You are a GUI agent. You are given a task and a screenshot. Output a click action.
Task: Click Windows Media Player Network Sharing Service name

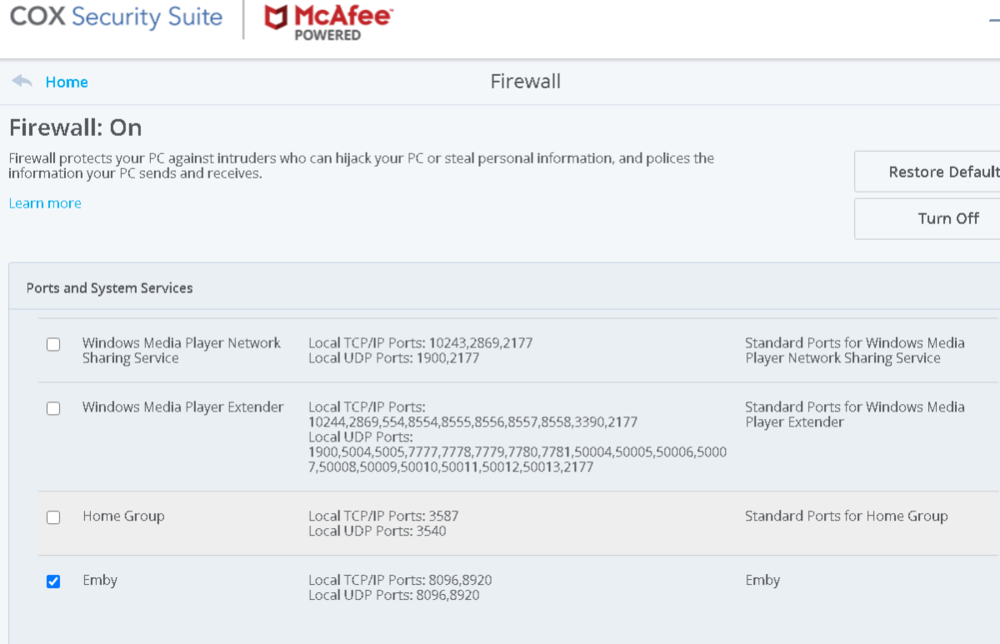click(x=181, y=350)
